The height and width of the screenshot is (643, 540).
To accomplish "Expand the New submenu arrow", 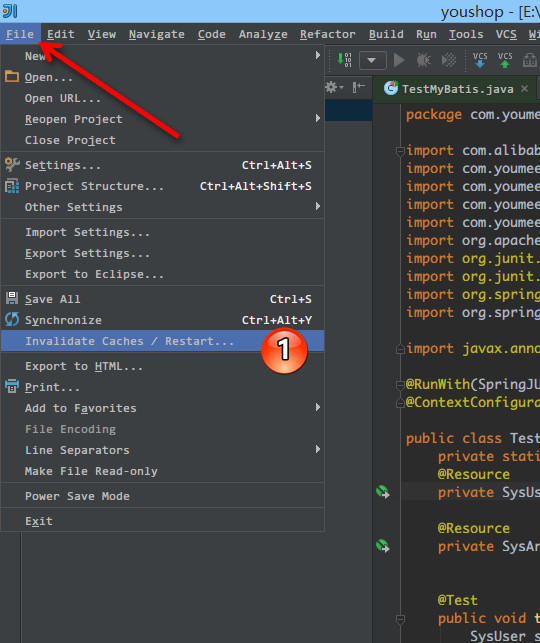I will 317,55.
